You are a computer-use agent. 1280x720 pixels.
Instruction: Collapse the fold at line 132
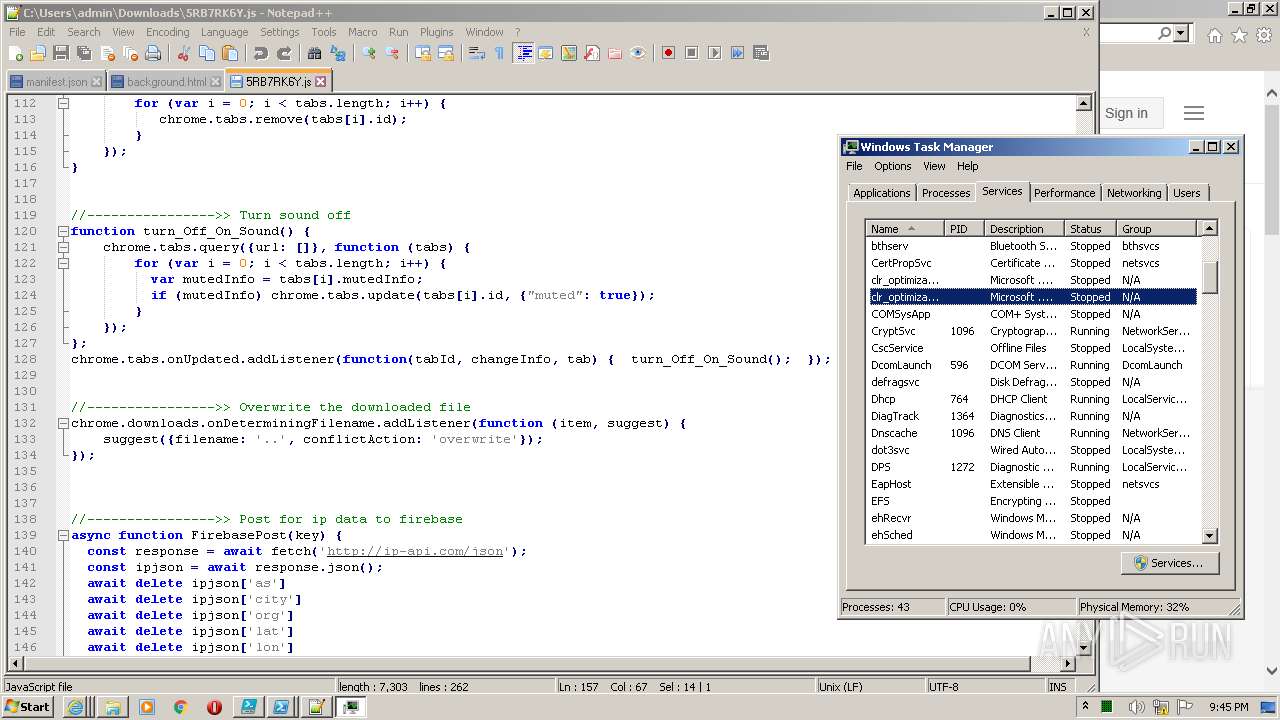tap(62, 423)
